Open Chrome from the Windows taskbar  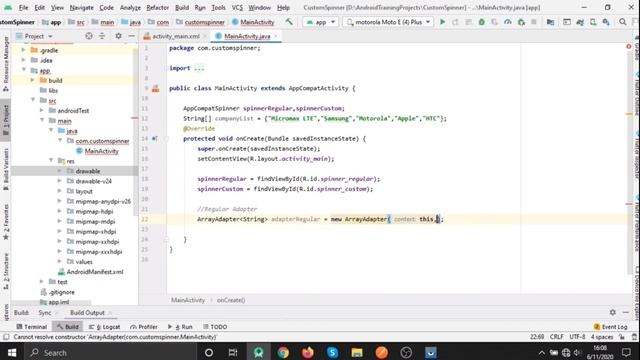click(283, 352)
